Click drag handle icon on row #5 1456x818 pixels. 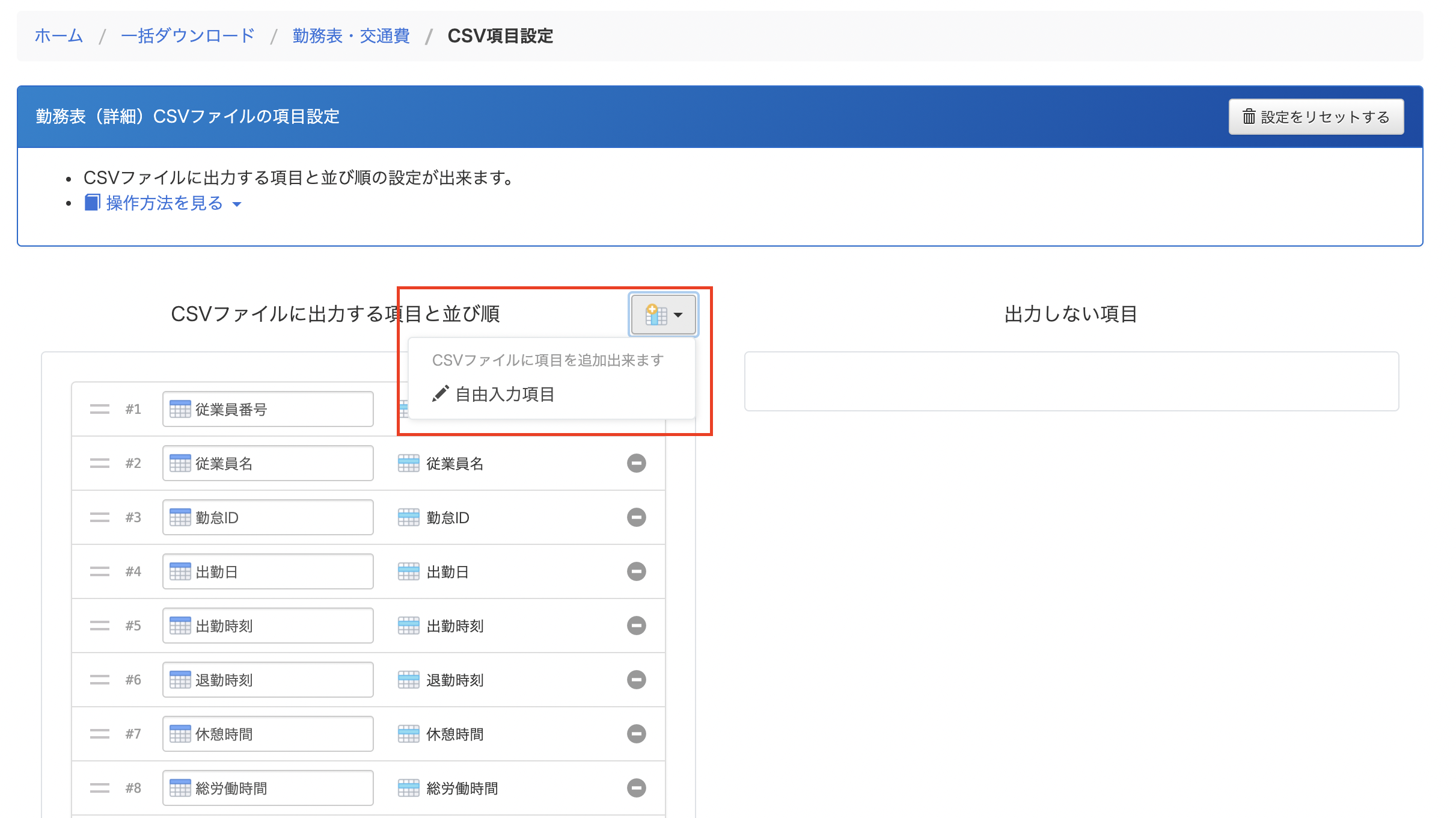pyautogui.click(x=100, y=626)
